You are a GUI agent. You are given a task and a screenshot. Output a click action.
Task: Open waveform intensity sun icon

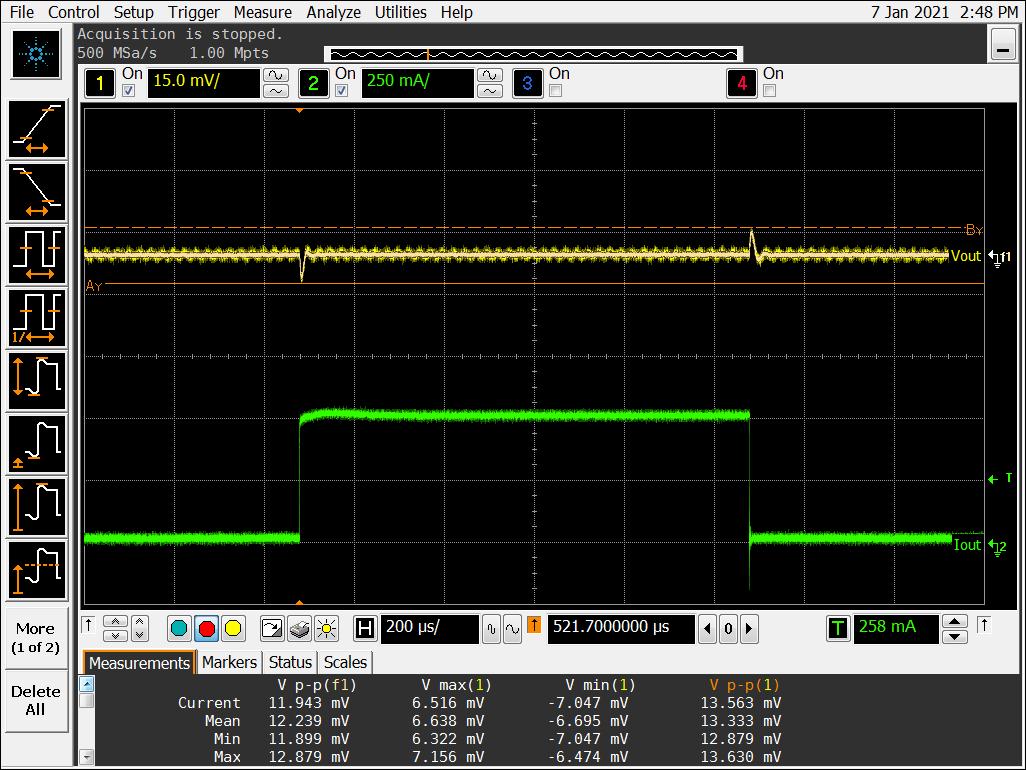pyautogui.click(x=326, y=629)
